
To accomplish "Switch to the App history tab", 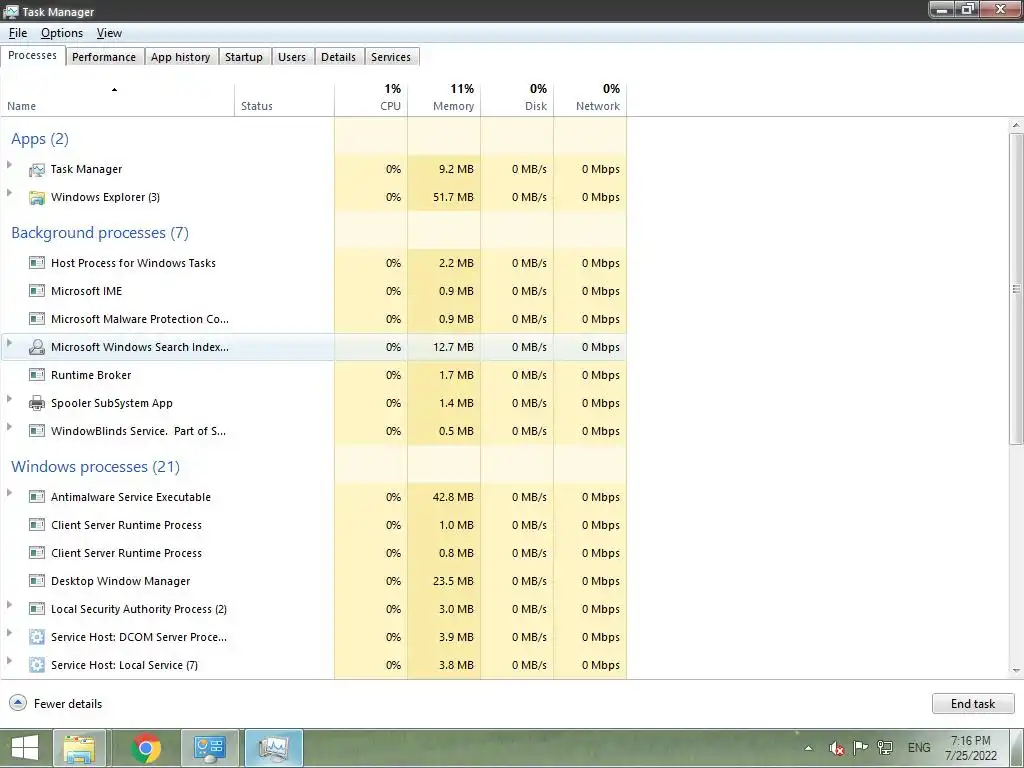I will click(x=180, y=57).
